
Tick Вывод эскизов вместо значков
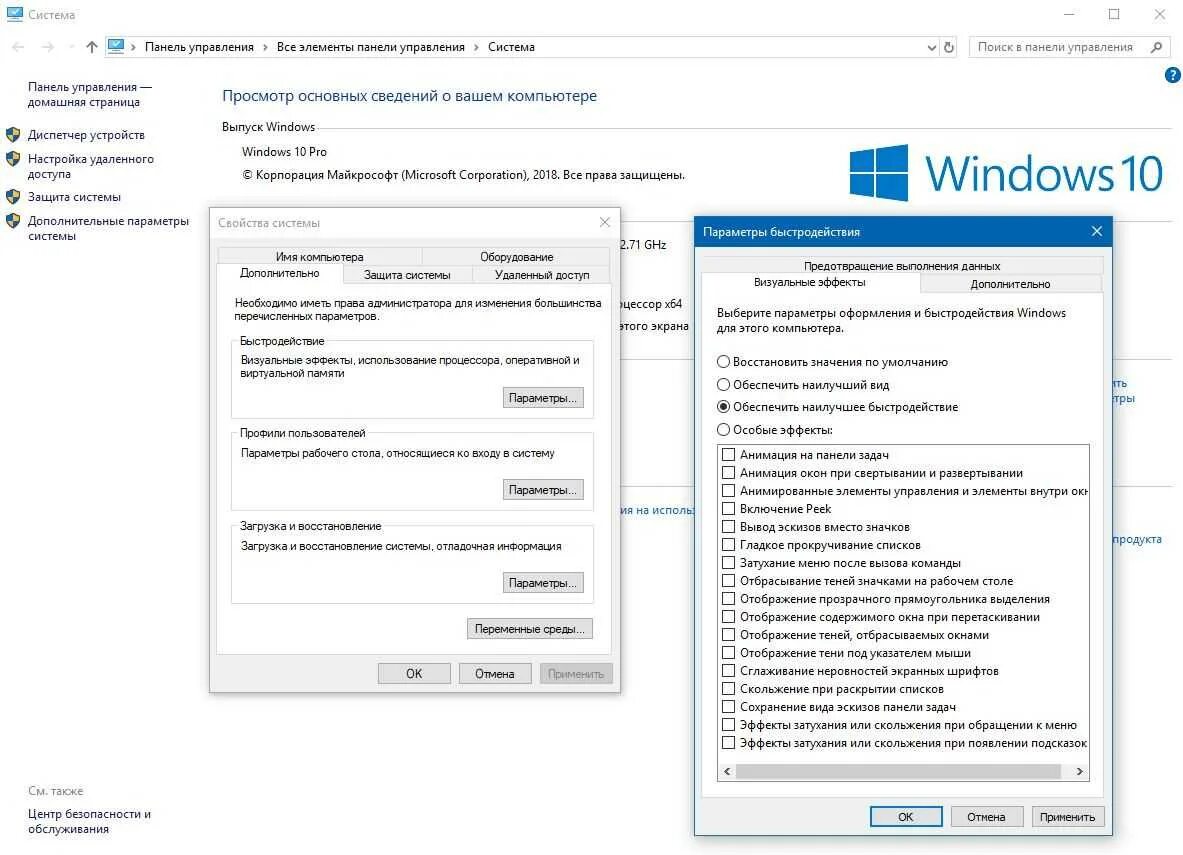[x=728, y=527]
